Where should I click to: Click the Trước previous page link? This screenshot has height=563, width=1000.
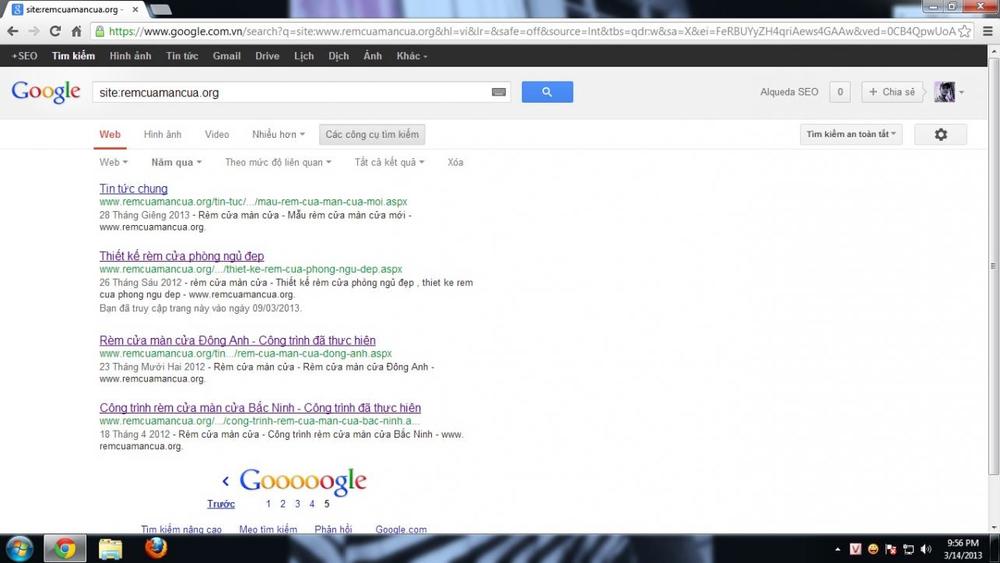221,504
